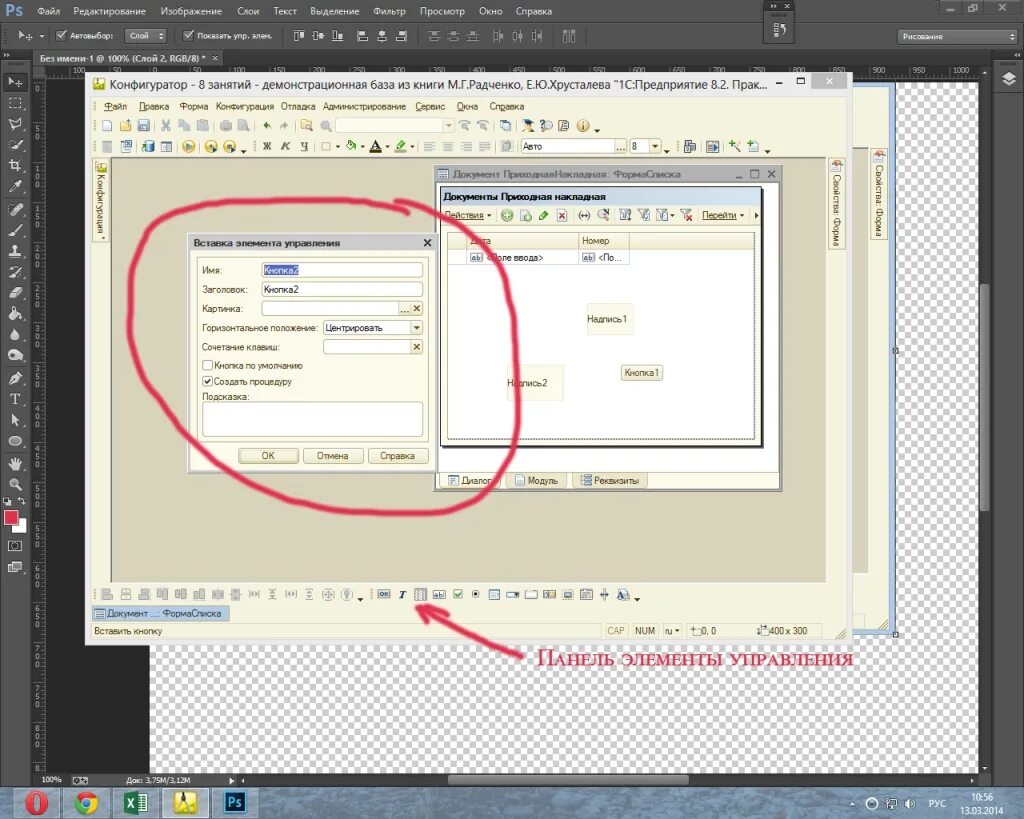Screen dimensions: 1024x819
Task: Open the Layers panel icon on right dock
Action: 1008,79
